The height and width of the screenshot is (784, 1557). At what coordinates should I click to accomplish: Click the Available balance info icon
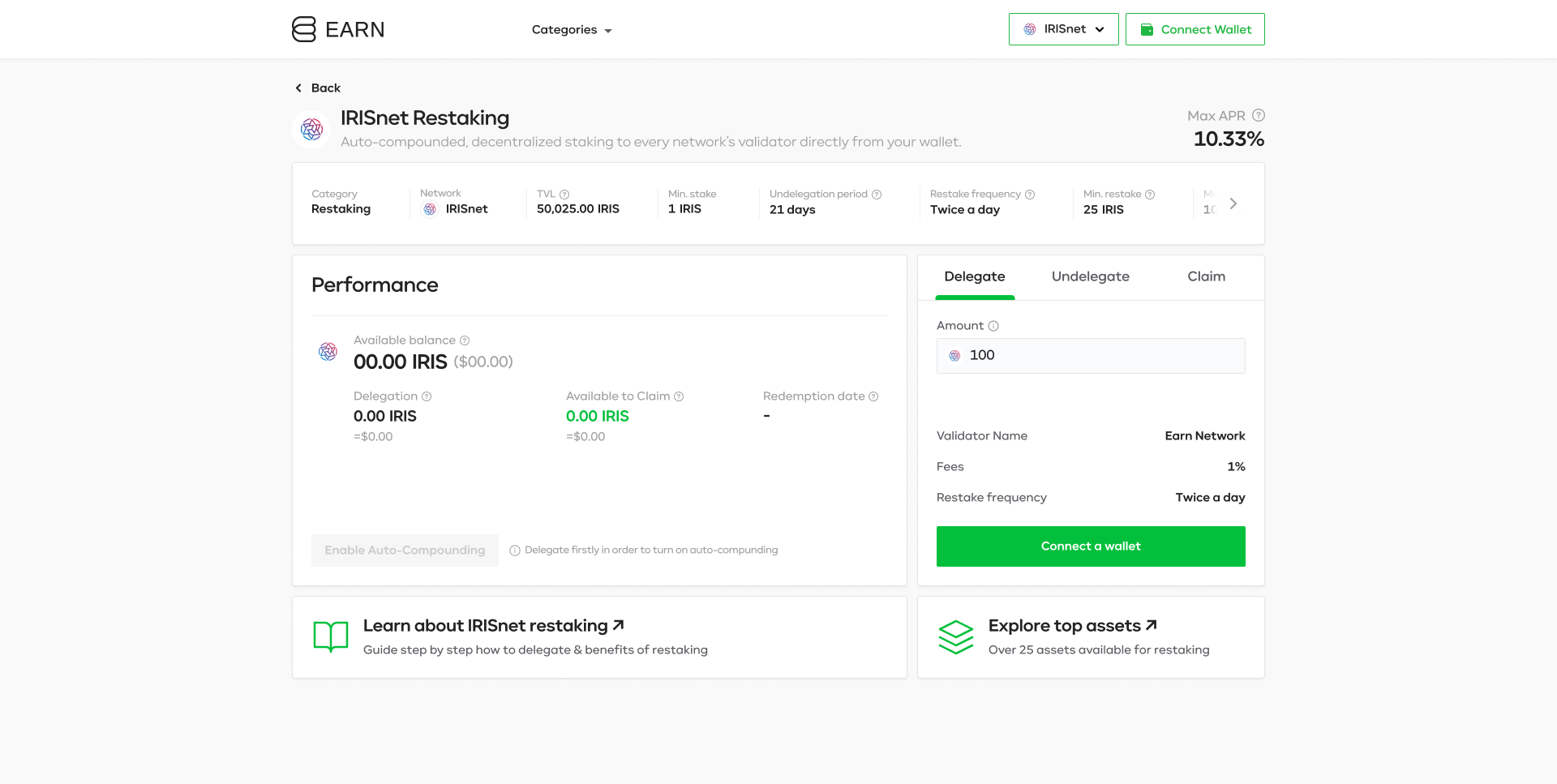tap(465, 341)
